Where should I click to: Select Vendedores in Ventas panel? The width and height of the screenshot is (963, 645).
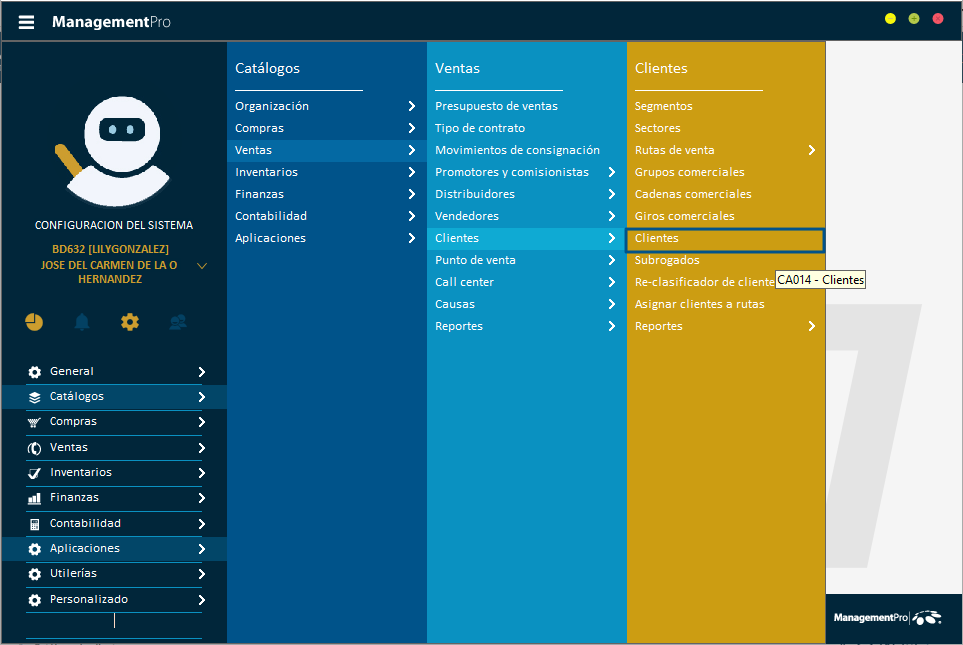[527, 216]
